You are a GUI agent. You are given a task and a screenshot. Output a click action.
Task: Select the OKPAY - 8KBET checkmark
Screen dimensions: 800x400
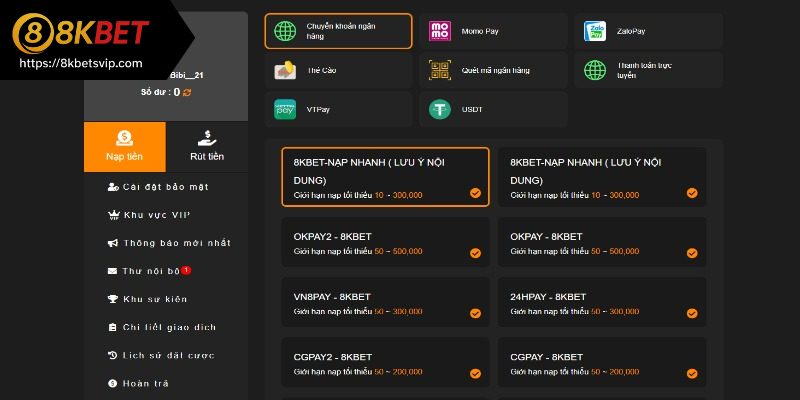[x=692, y=253]
